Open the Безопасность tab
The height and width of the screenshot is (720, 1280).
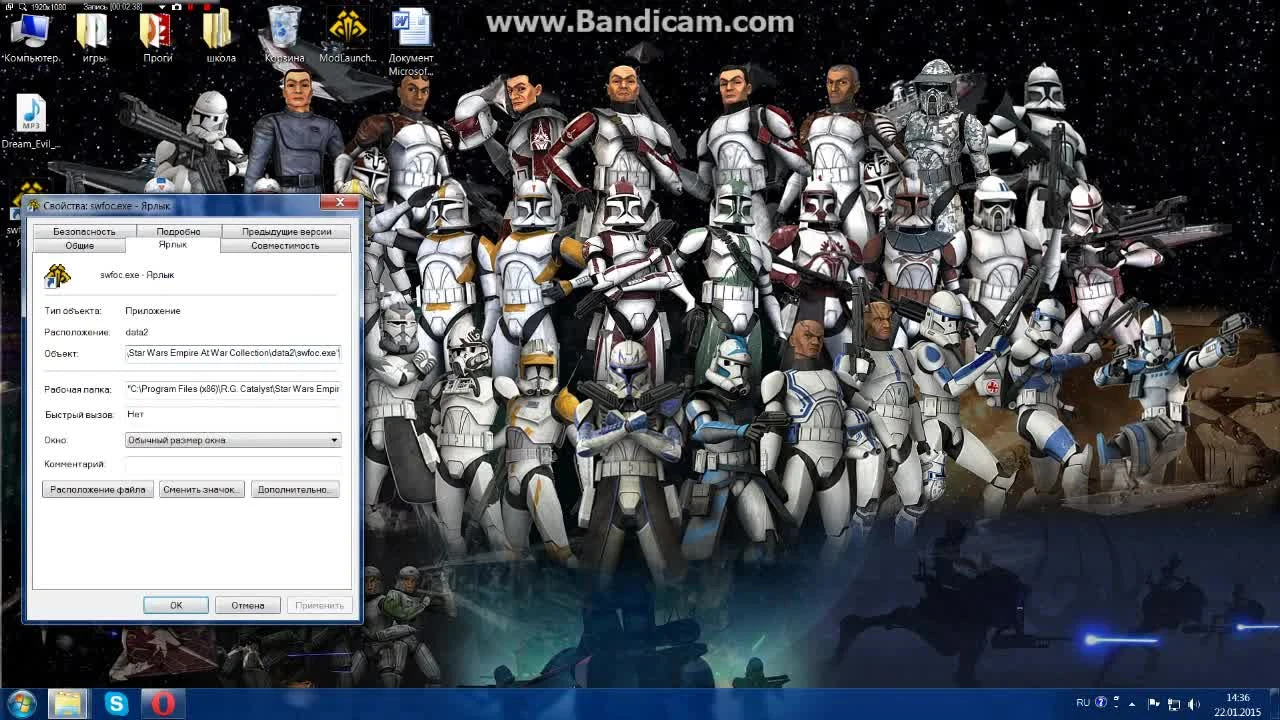[x=83, y=231]
